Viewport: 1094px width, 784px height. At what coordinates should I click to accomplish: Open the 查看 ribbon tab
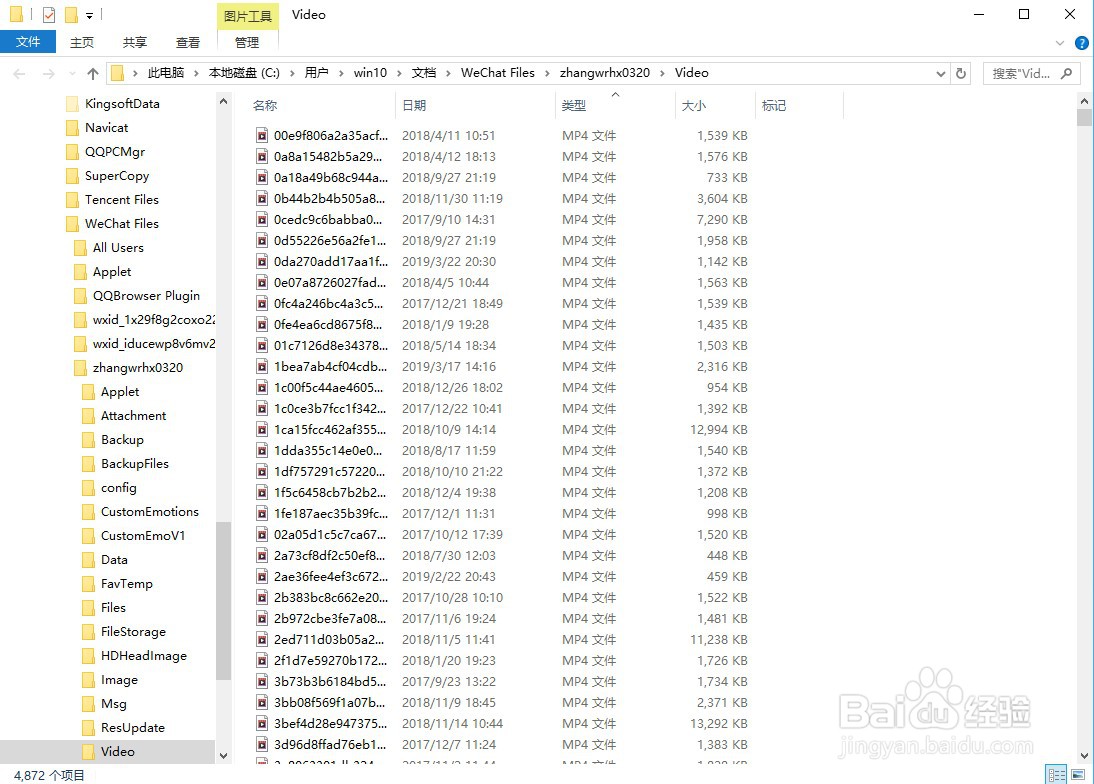pyautogui.click(x=188, y=43)
